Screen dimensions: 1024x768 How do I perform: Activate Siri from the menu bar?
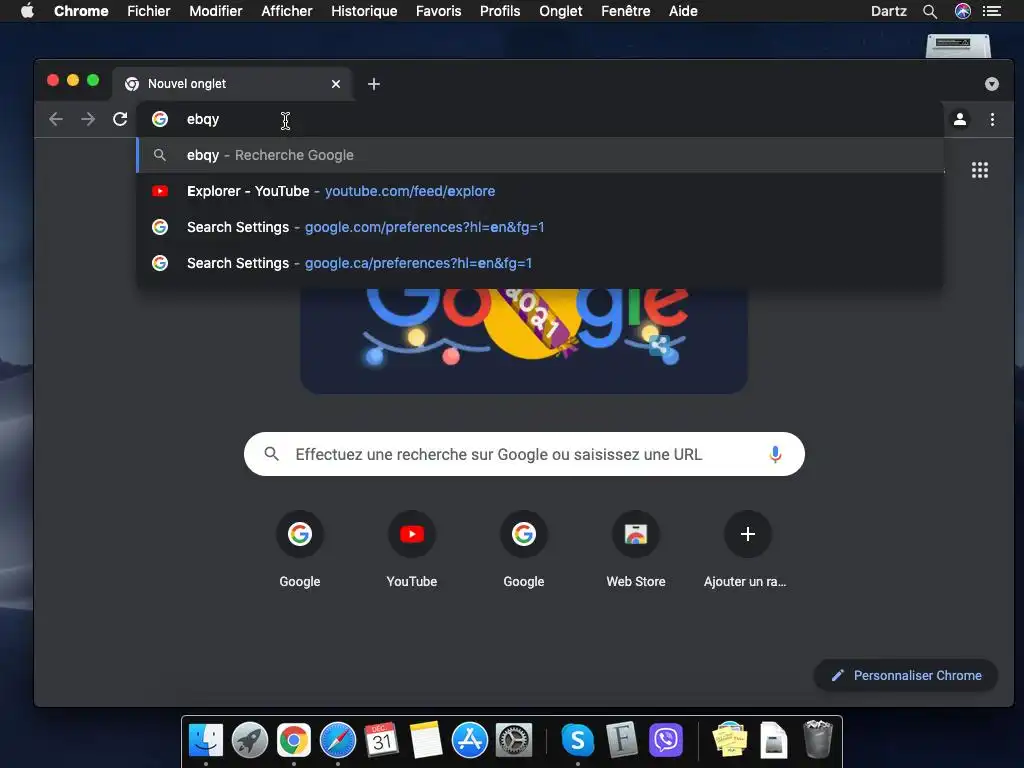(963, 10)
